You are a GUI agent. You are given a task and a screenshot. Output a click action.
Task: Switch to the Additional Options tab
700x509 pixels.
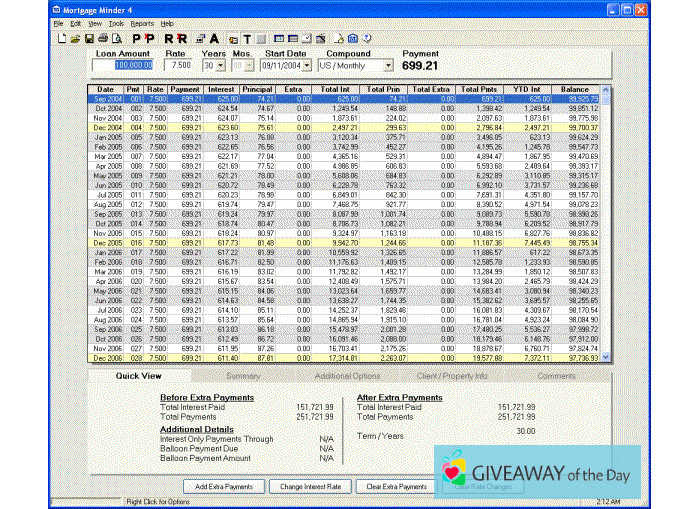347,376
